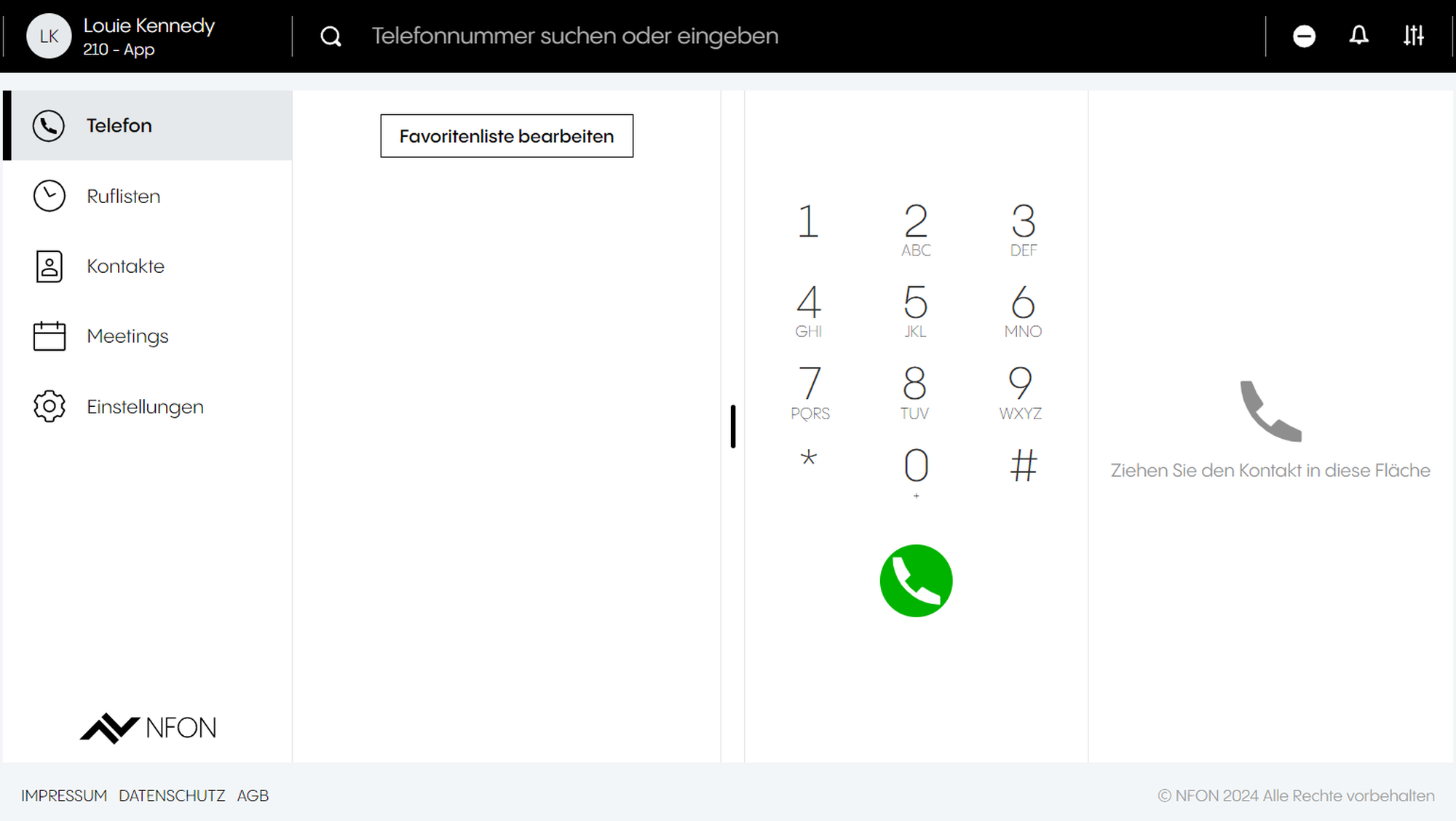Open the Telefon section
The width and height of the screenshot is (1456, 821).
(148, 125)
